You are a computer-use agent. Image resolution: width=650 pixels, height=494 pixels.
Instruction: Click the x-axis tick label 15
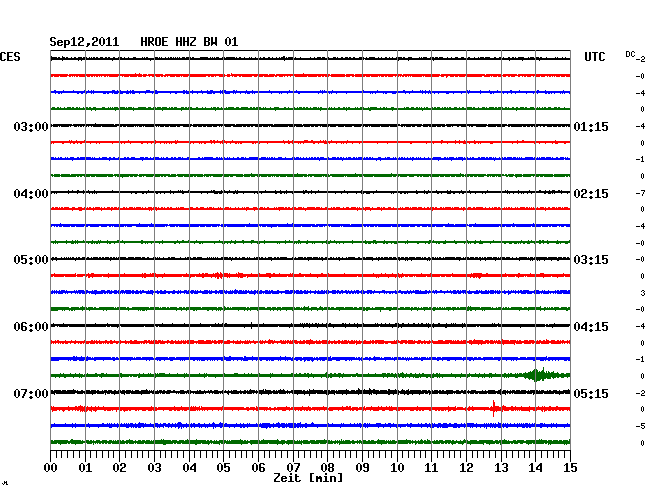[x=570, y=467]
